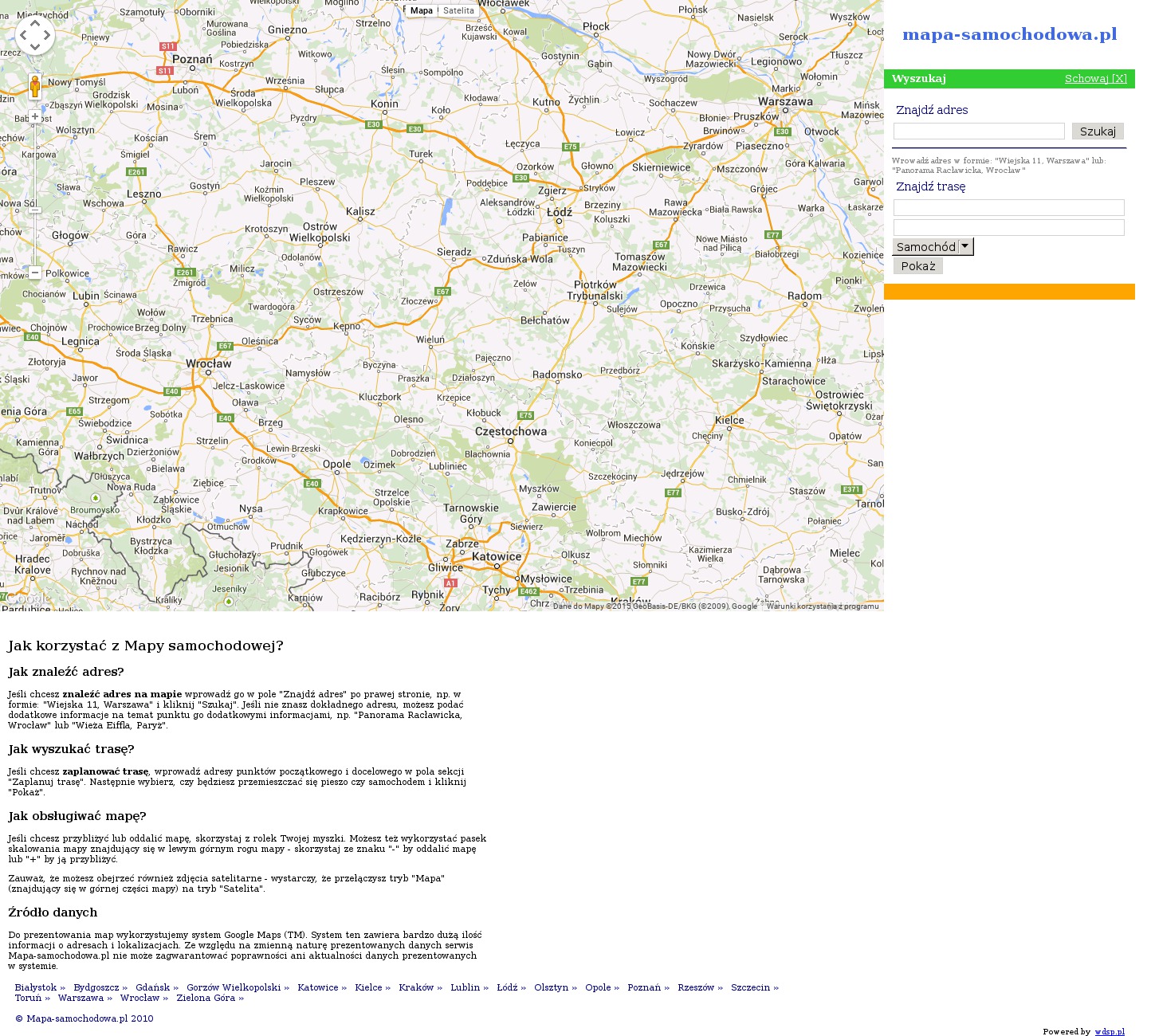This screenshot has width=1151, height=1036.
Task: Click the zoom slider handle
Action: pyautogui.click(x=35, y=210)
